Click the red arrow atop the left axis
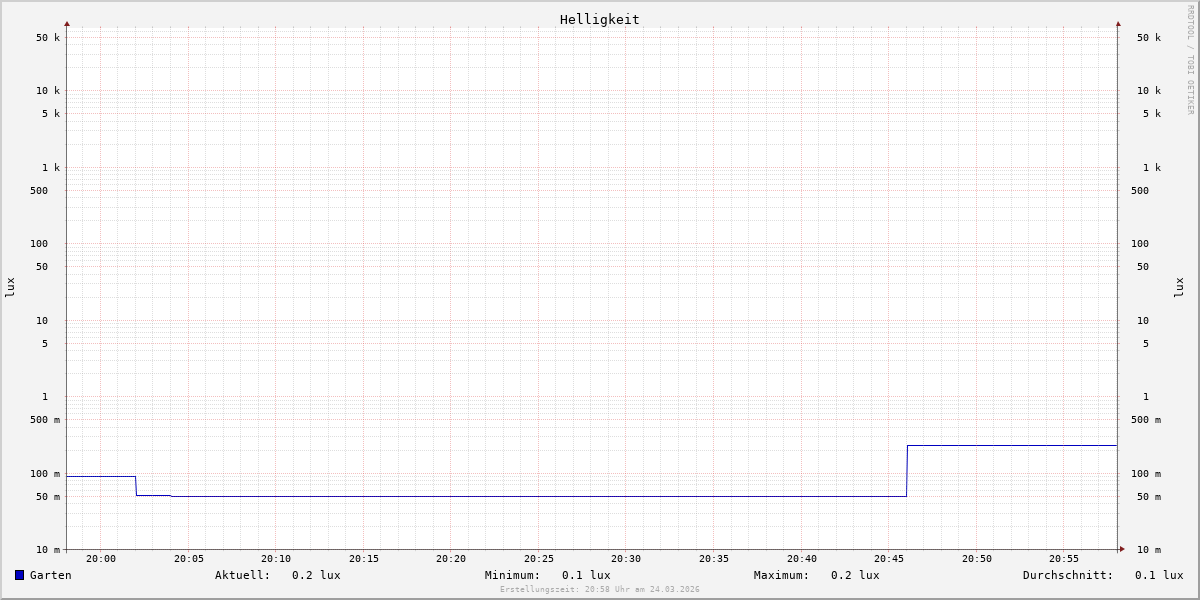The width and height of the screenshot is (1200, 600). coord(67,24)
